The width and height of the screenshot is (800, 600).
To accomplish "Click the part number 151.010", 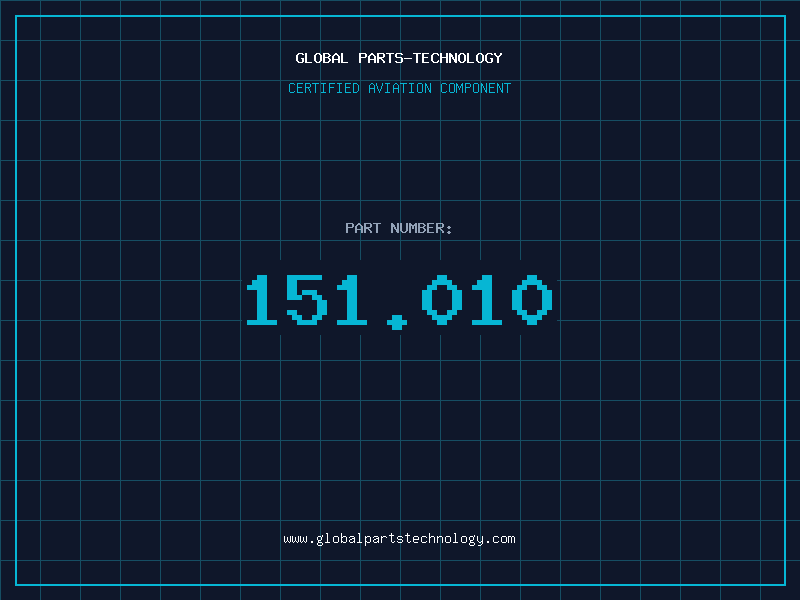I will click(x=399, y=302).
